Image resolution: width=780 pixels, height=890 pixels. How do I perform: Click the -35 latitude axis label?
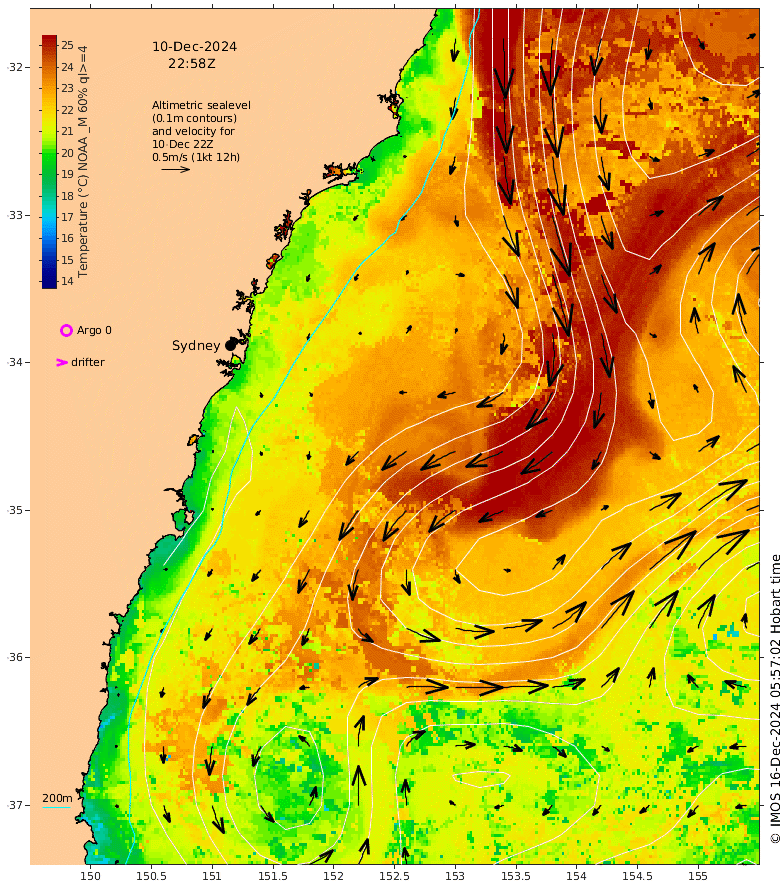(x=16, y=510)
